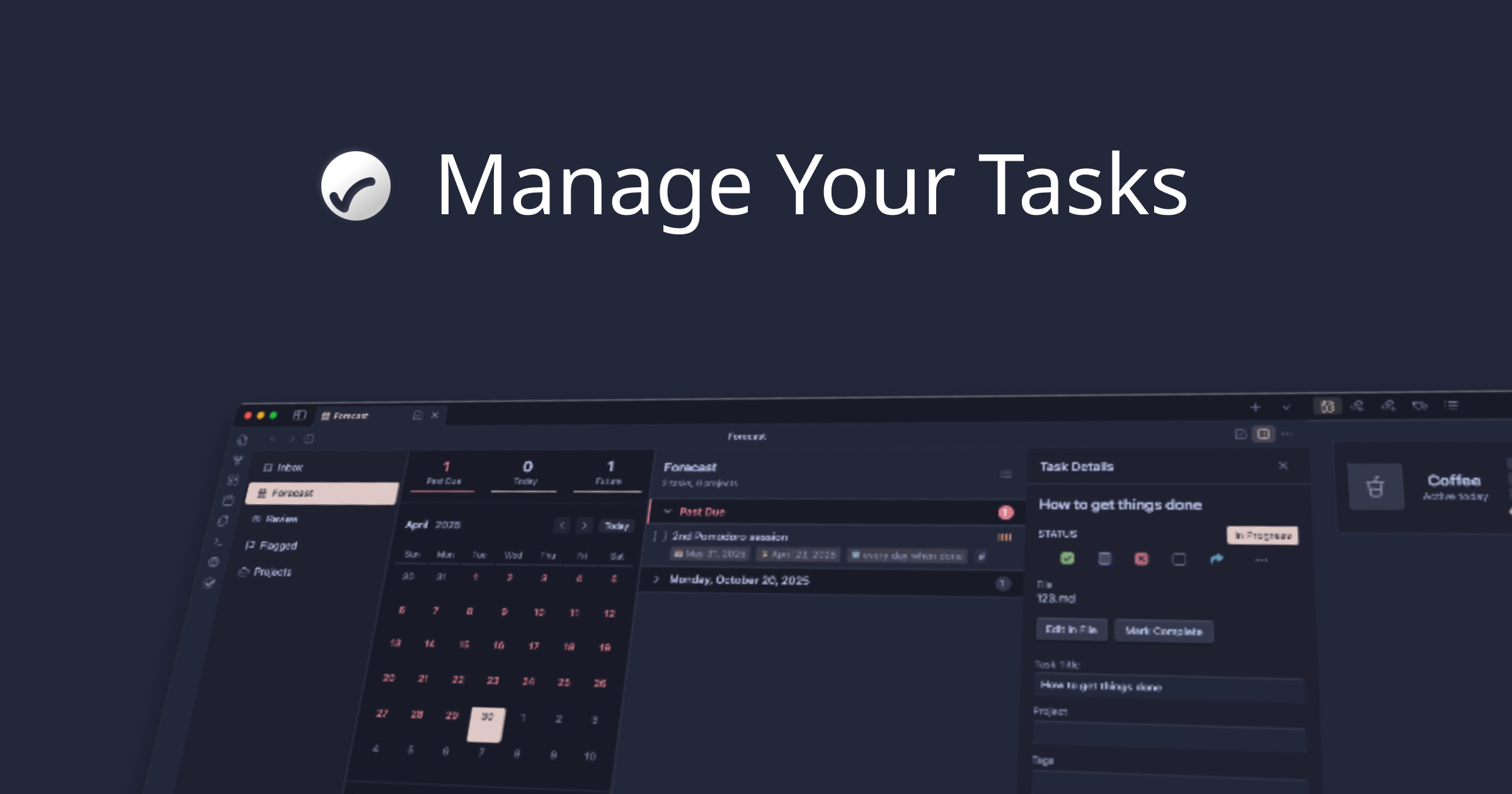Click the checkmark task icon at ribbon bottom
This screenshot has width=1512, height=794.
(x=209, y=583)
